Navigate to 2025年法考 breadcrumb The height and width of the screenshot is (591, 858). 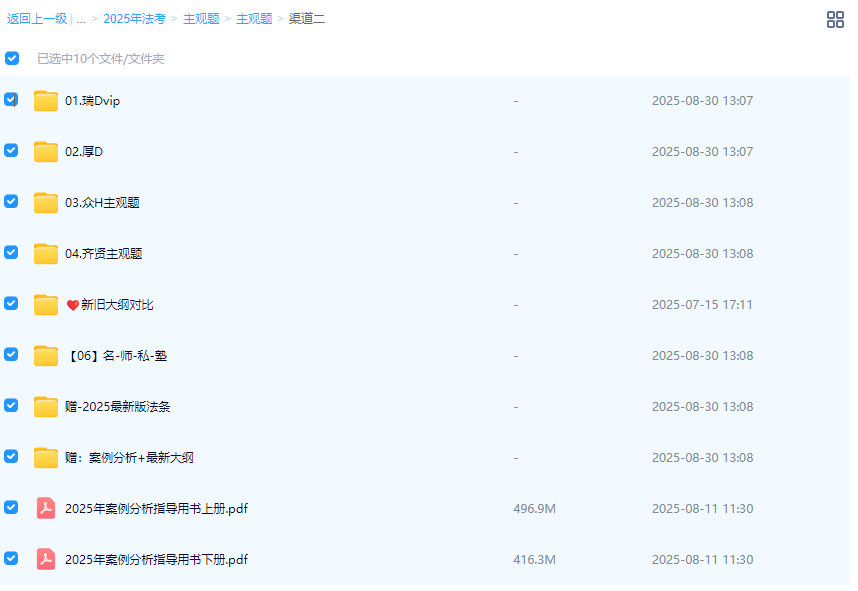tap(135, 19)
